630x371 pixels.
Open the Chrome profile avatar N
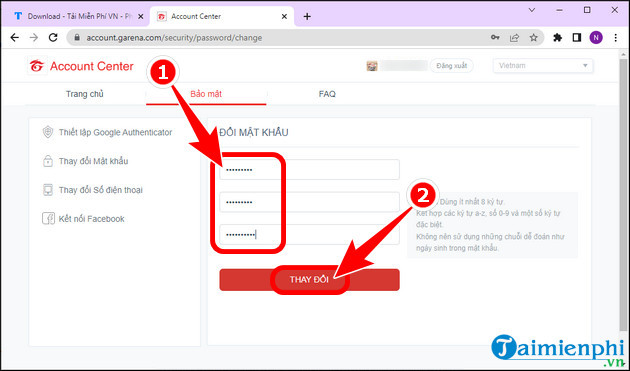click(596, 38)
